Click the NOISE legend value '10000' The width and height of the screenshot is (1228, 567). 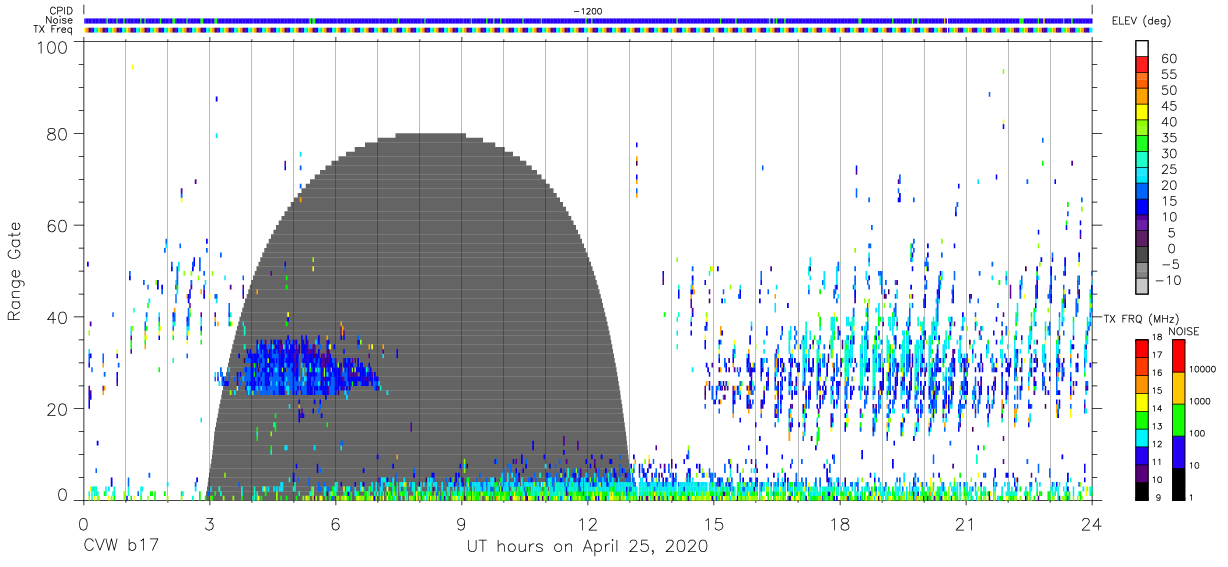click(1205, 371)
